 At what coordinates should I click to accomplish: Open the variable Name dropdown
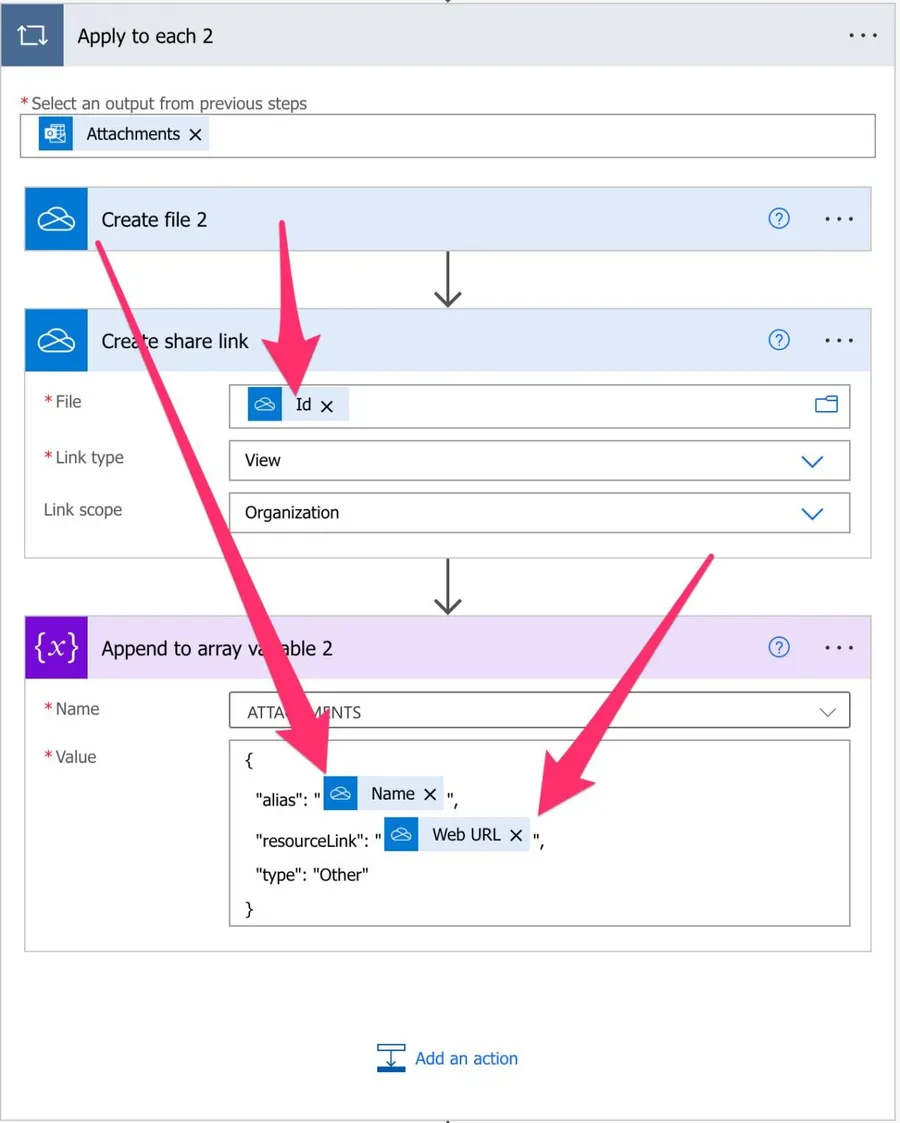[x=827, y=712]
